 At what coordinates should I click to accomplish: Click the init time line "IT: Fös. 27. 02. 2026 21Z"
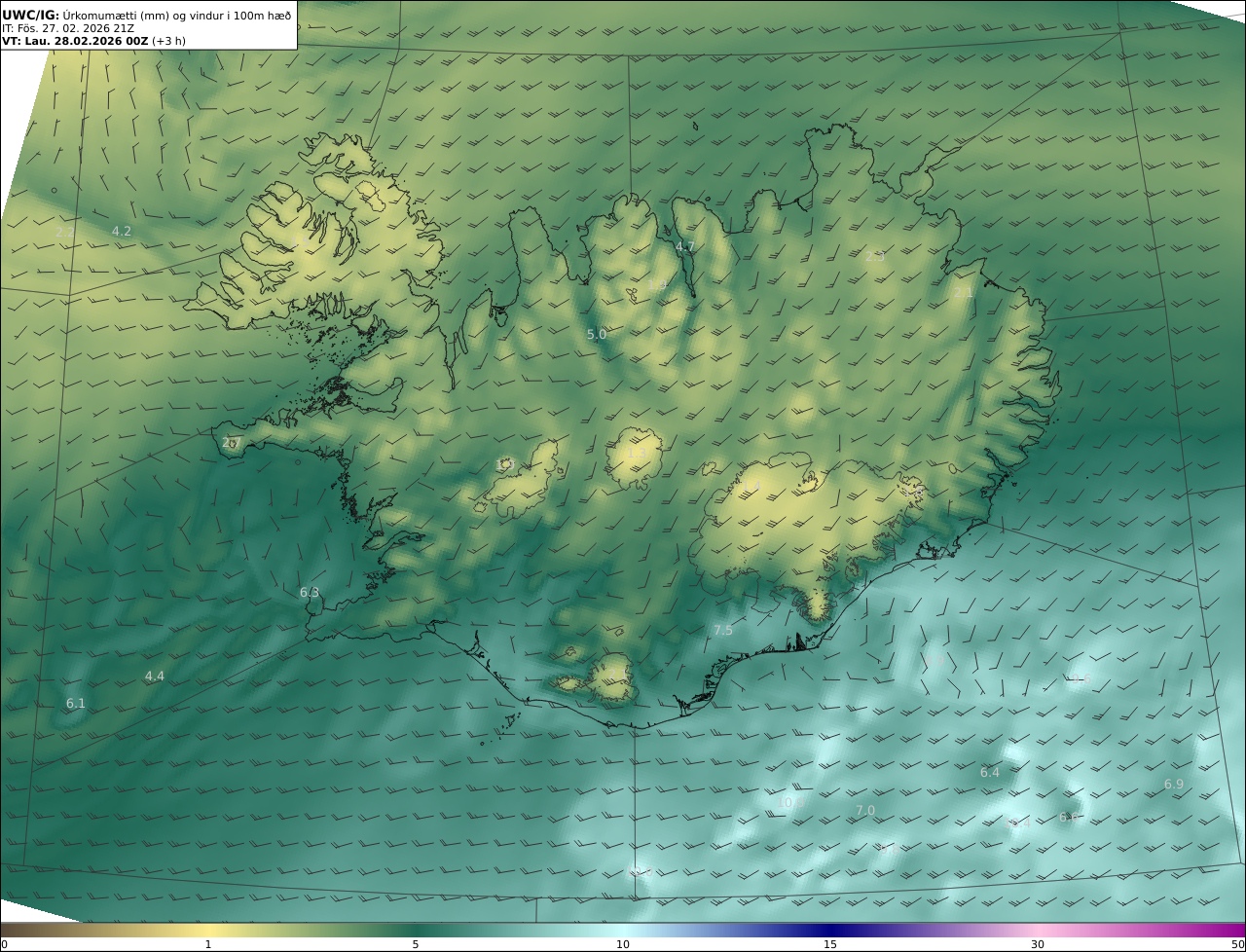(x=68, y=28)
